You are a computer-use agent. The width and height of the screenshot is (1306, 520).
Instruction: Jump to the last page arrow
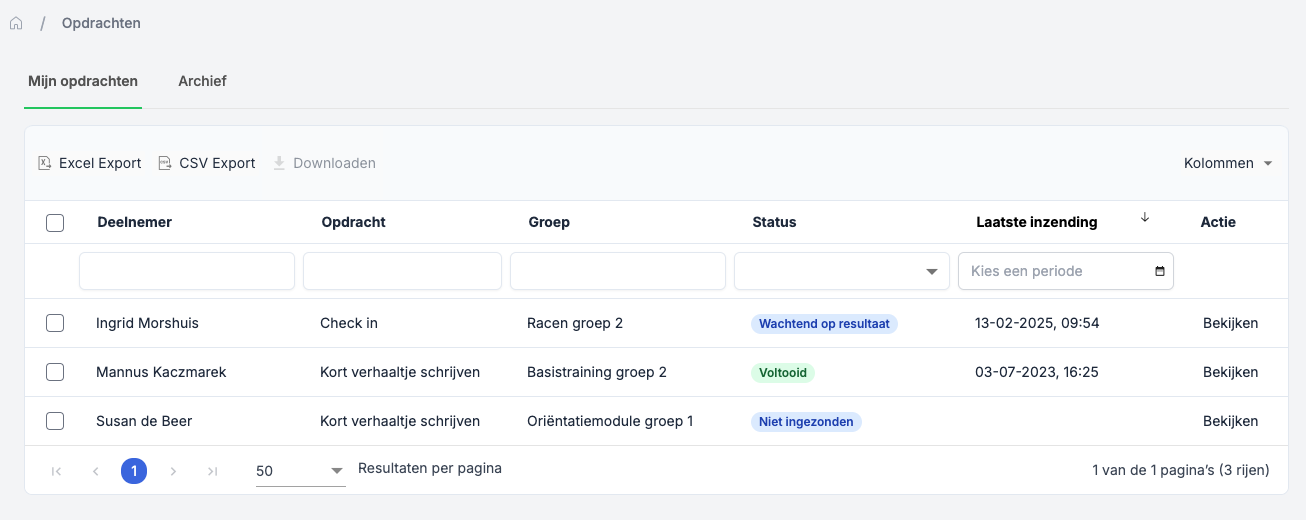[x=212, y=471]
